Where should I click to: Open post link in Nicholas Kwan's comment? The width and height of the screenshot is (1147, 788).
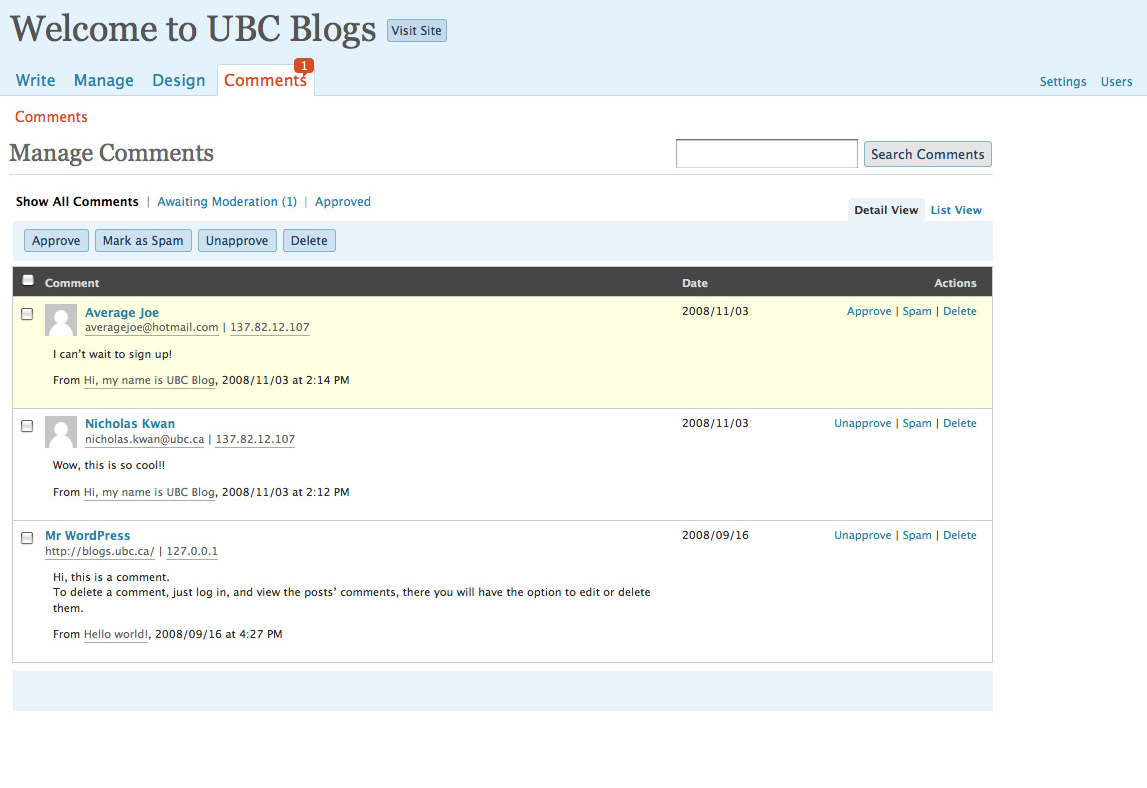point(149,492)
